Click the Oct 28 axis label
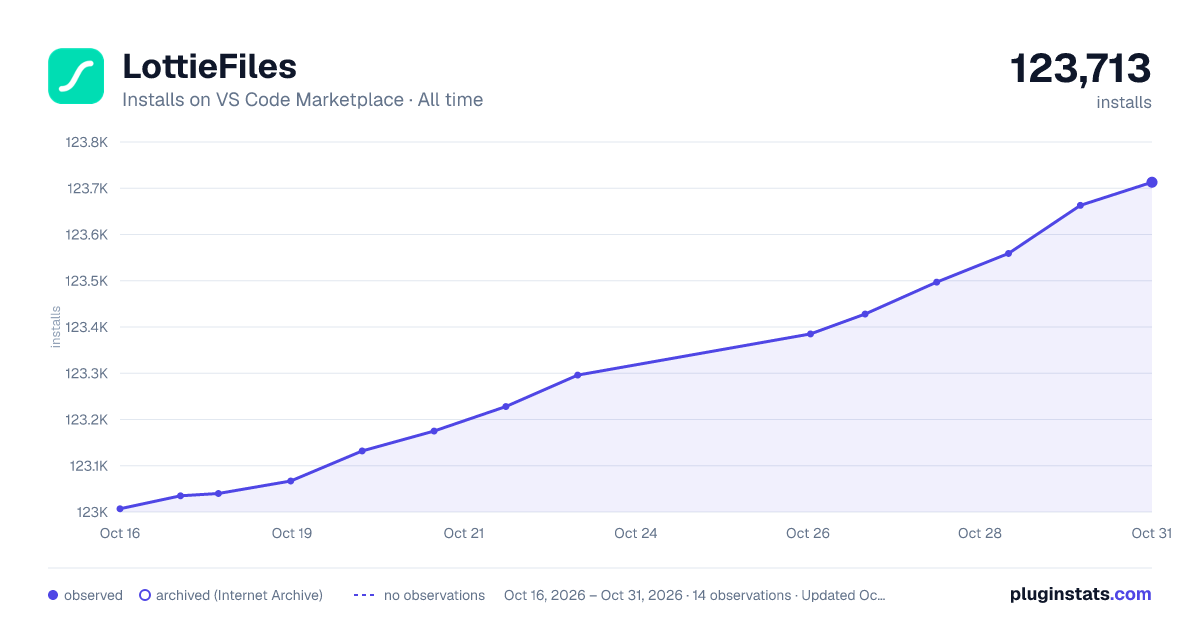Viewport: 1200px width, 630px height. tap(980, 533)
